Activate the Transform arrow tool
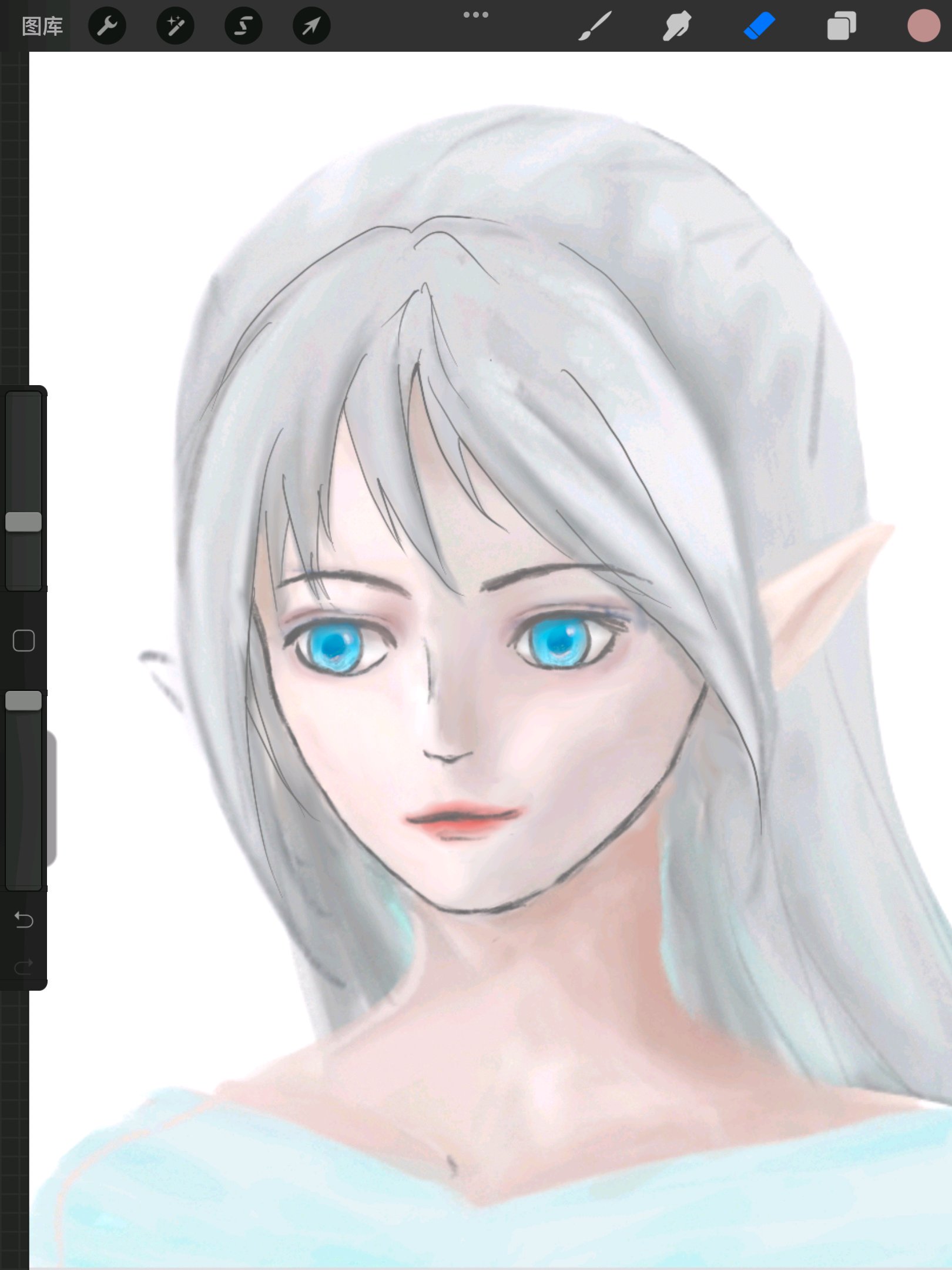This screenshot has width=952, height=1270. 311,26
